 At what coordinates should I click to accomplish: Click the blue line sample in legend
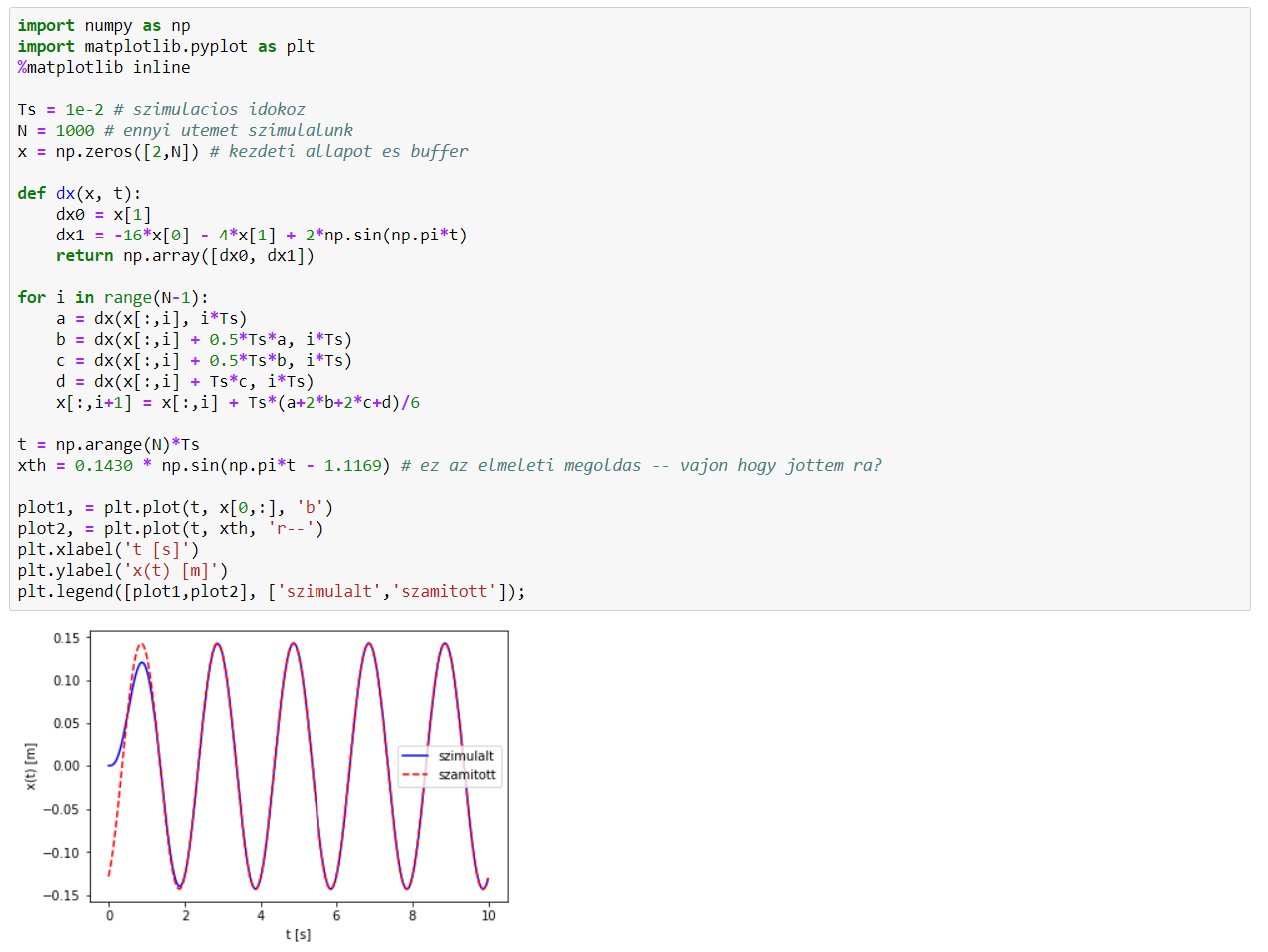(x=415, y=756)
